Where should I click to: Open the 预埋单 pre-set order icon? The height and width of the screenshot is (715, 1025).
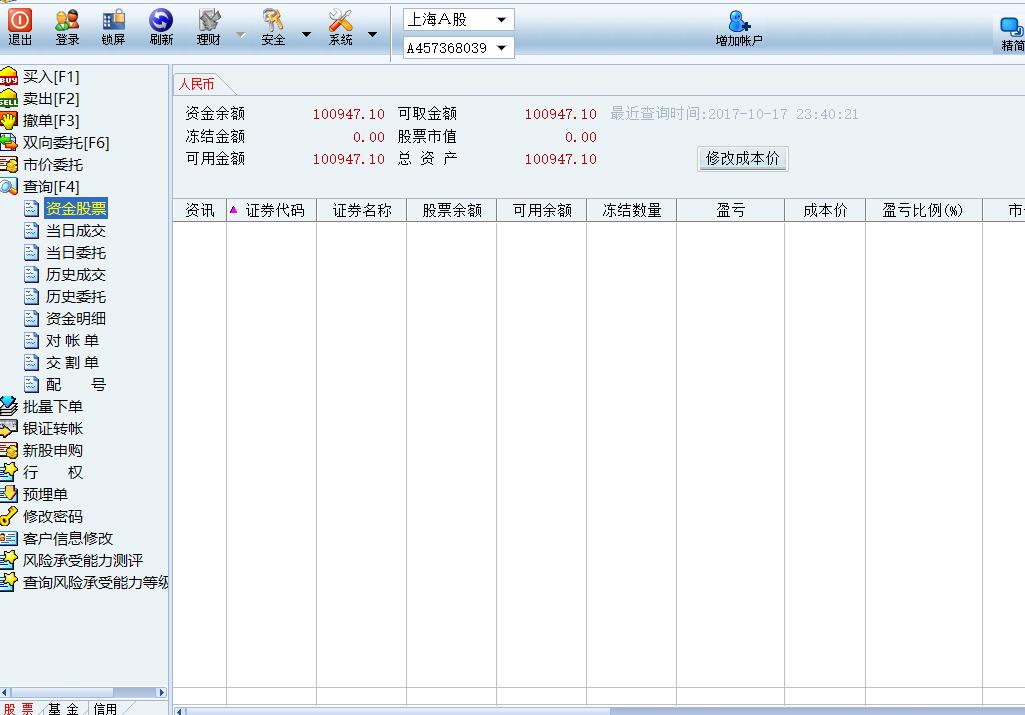pyautogui.click(x=8, y=493)
